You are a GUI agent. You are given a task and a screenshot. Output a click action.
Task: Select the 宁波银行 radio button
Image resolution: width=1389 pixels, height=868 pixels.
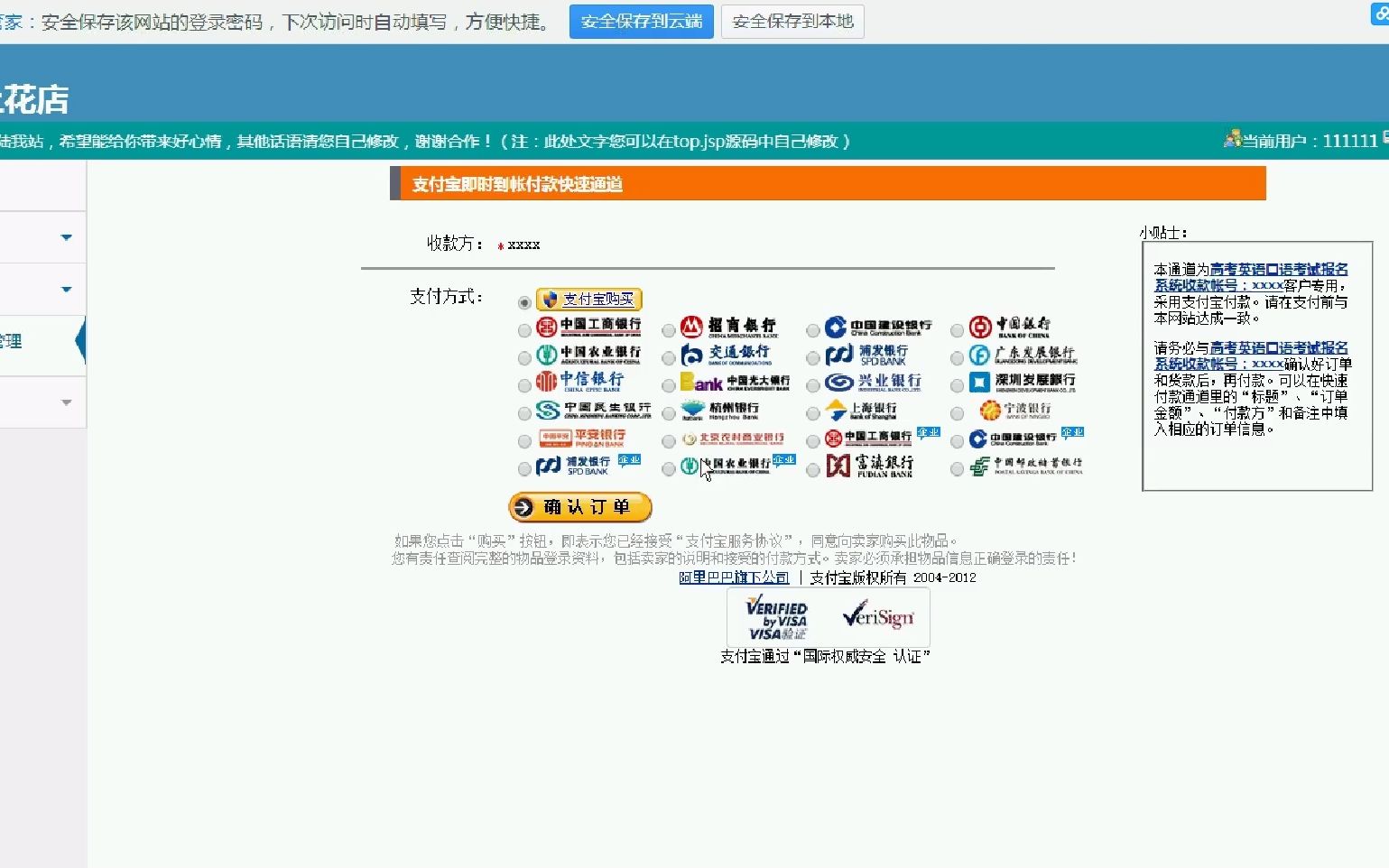958,413
